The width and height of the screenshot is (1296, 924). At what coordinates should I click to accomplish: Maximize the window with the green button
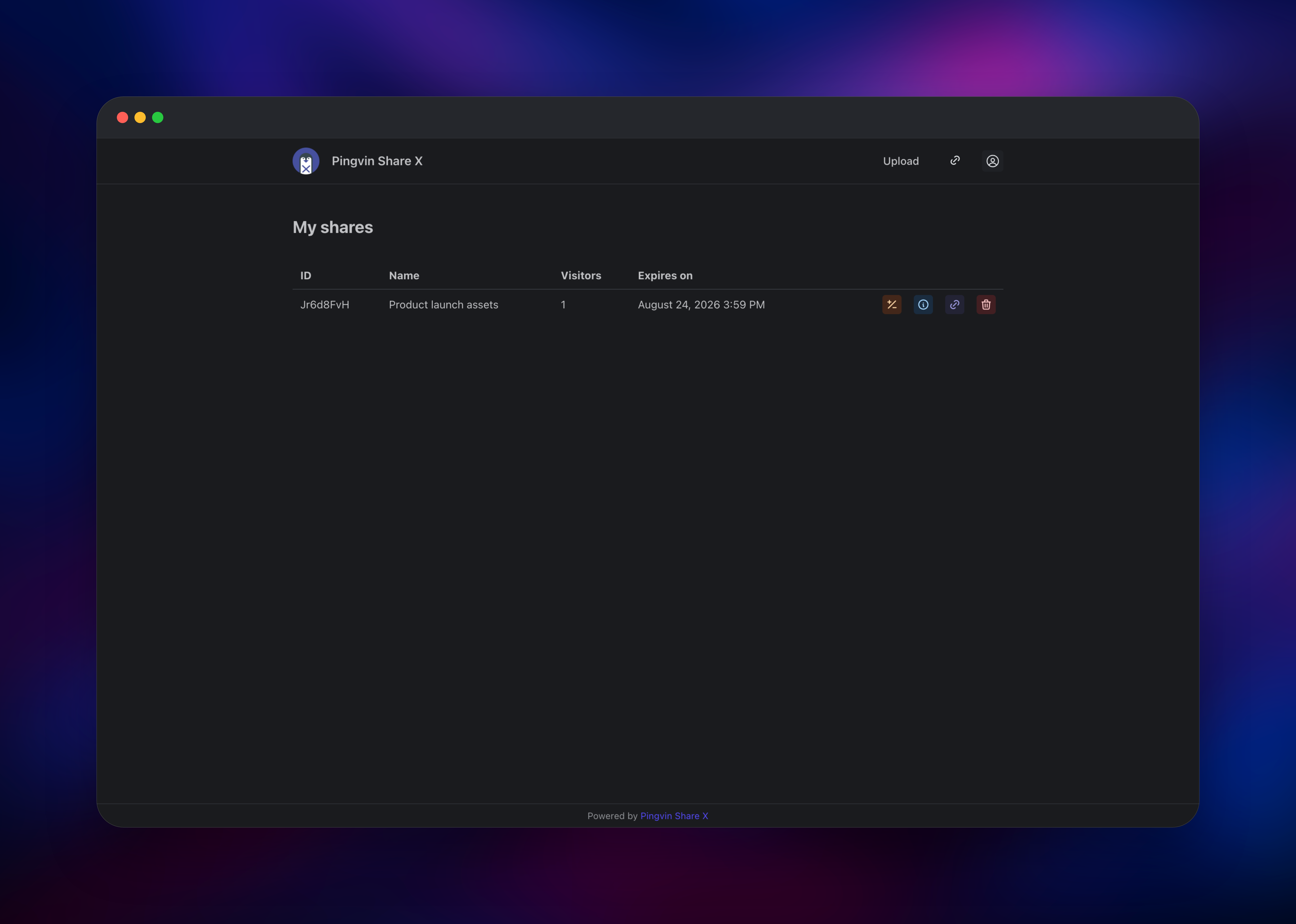click(158, 117)
